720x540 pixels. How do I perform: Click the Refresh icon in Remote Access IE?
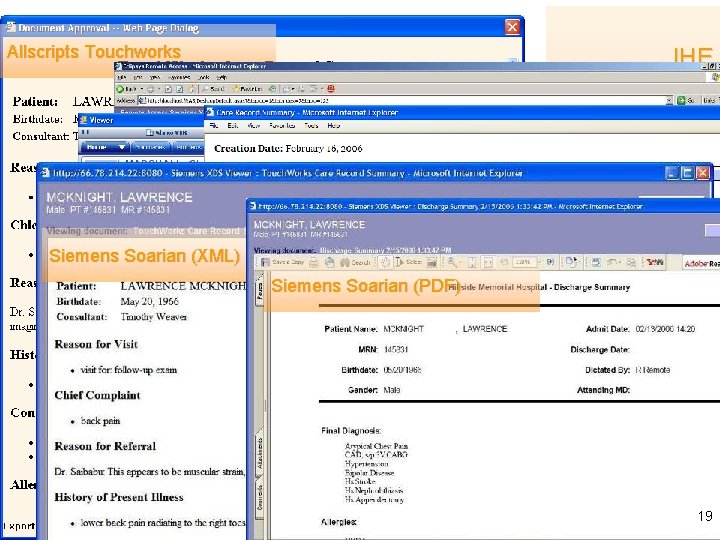click(180, 89)
